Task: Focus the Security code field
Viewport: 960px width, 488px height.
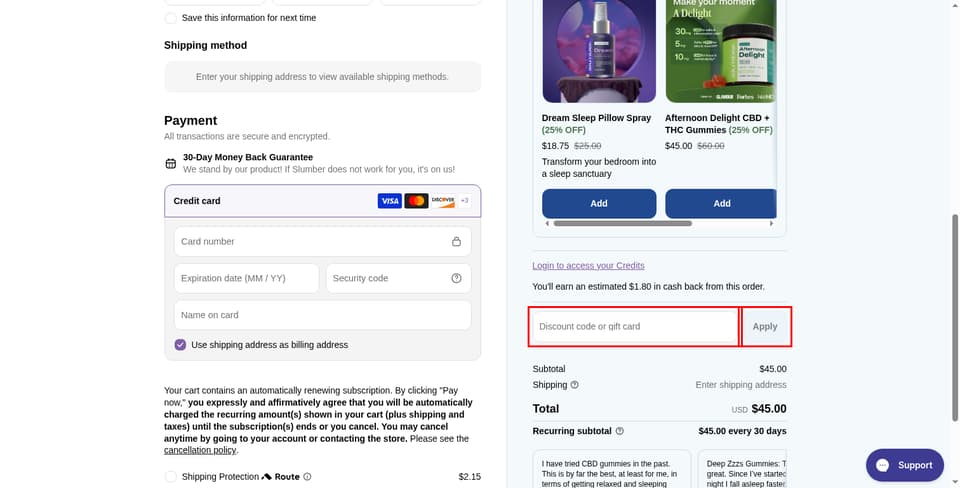Action: coord(399,278)
